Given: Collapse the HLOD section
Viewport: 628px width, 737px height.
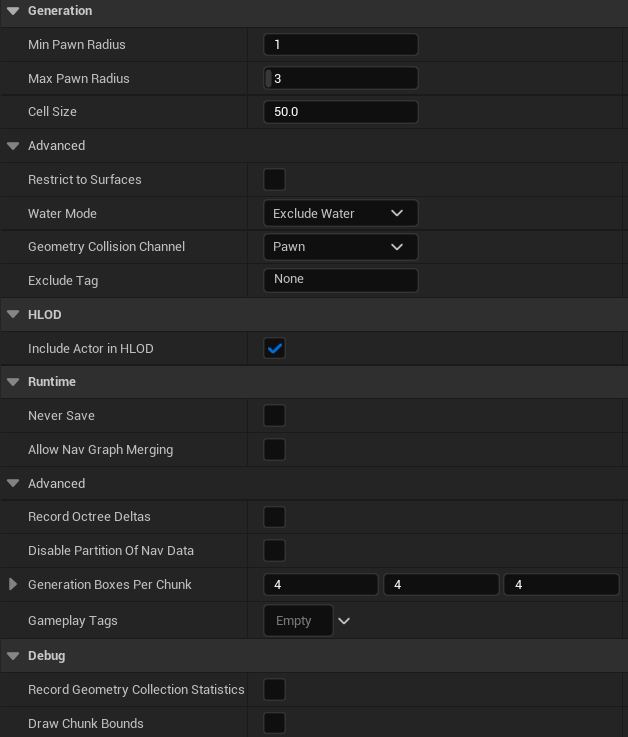Looking at the screenshot, I should coord(13,315).
